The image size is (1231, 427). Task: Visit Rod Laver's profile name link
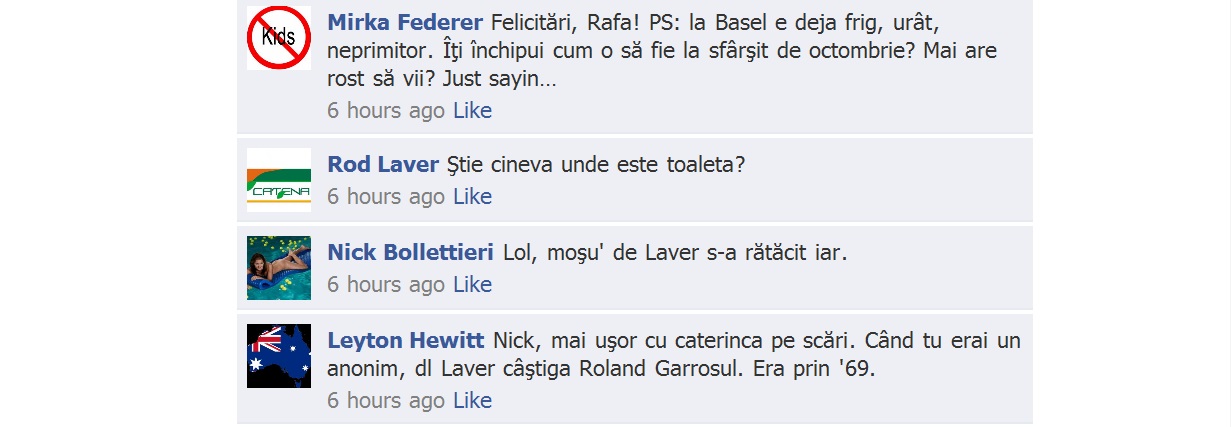(383, 164)
